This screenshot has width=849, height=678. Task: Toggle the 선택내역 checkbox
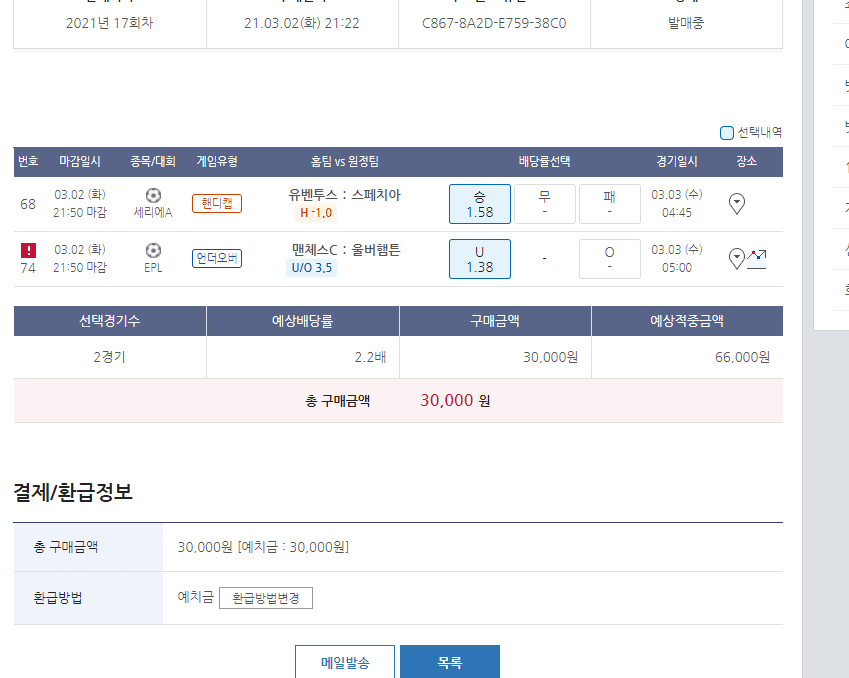(x=727, y=133)
